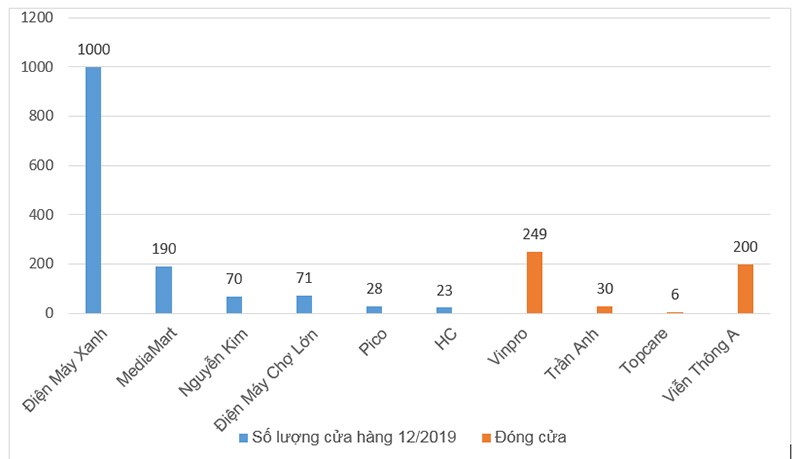Select the Điện Máy Xanh blue bar
Image resolution: width=800 pixels, height=459 pixels.
[93, 190]
